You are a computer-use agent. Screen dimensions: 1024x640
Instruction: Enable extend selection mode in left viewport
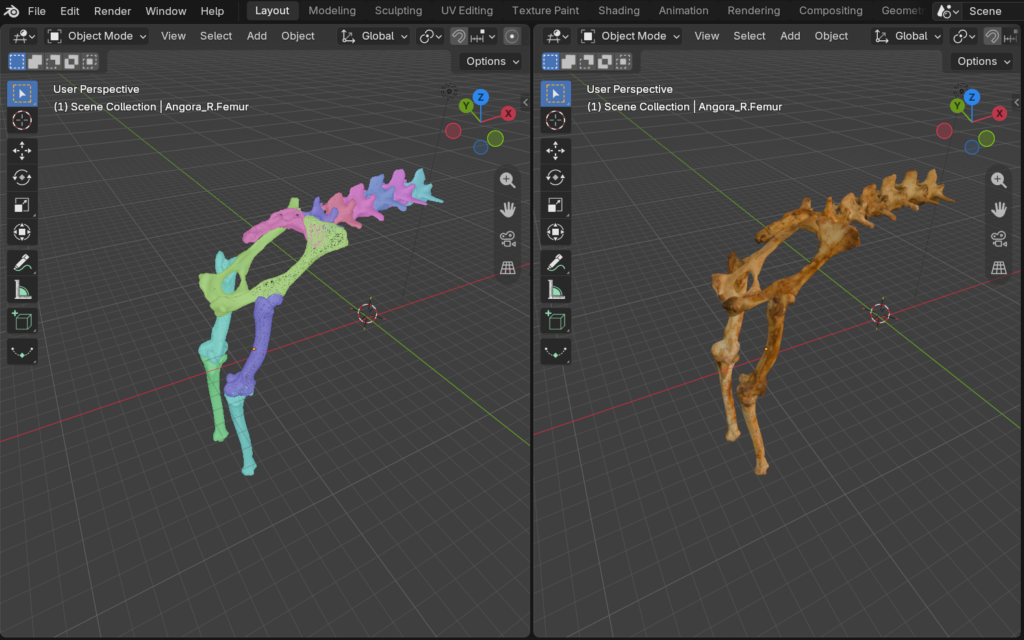pos(35,61)
